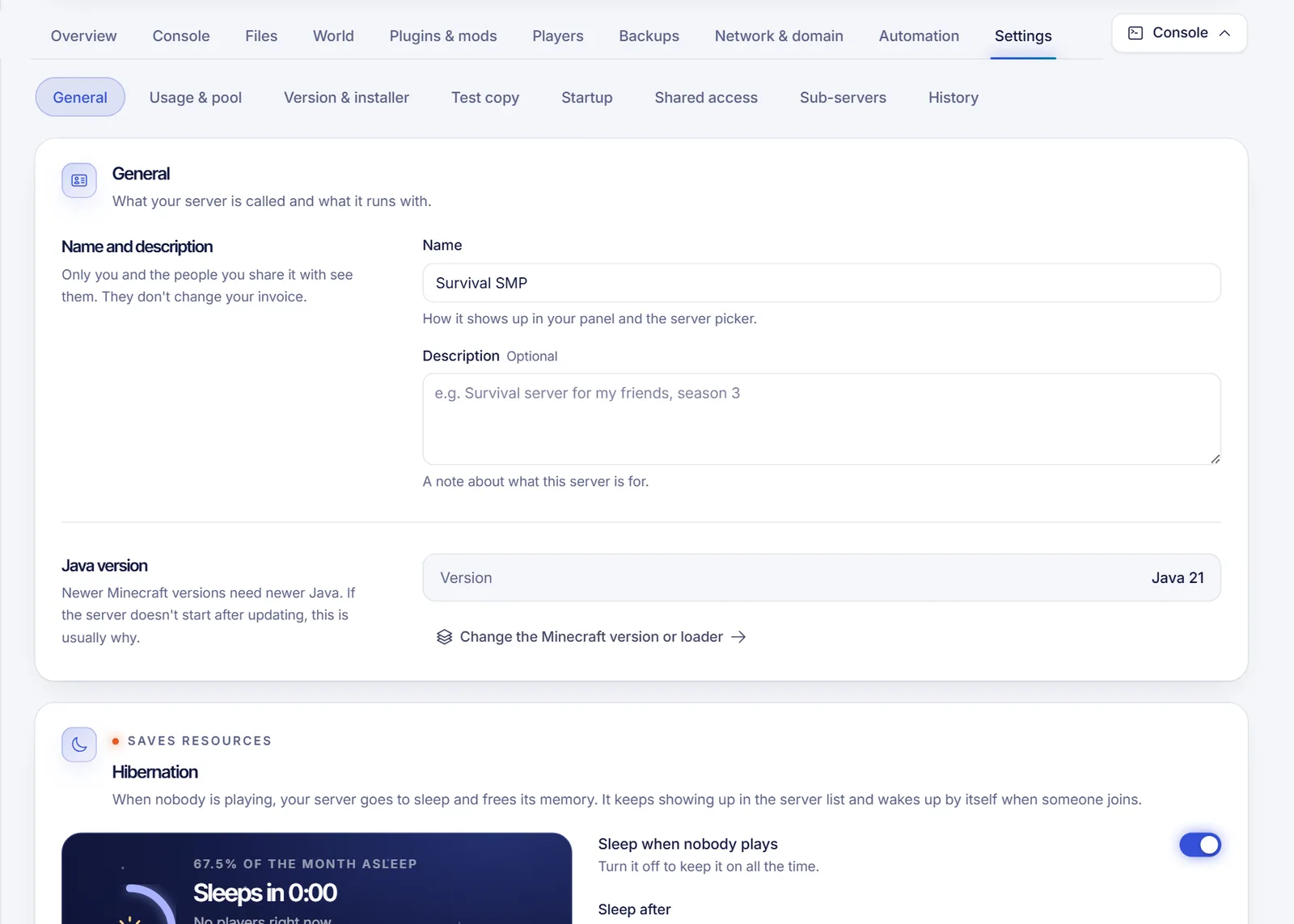Grab the Description textarea resize handle
Image resolution: width=1294 pixels, height=924 pixels.
pyautogui.click(x=1215, y=458)
